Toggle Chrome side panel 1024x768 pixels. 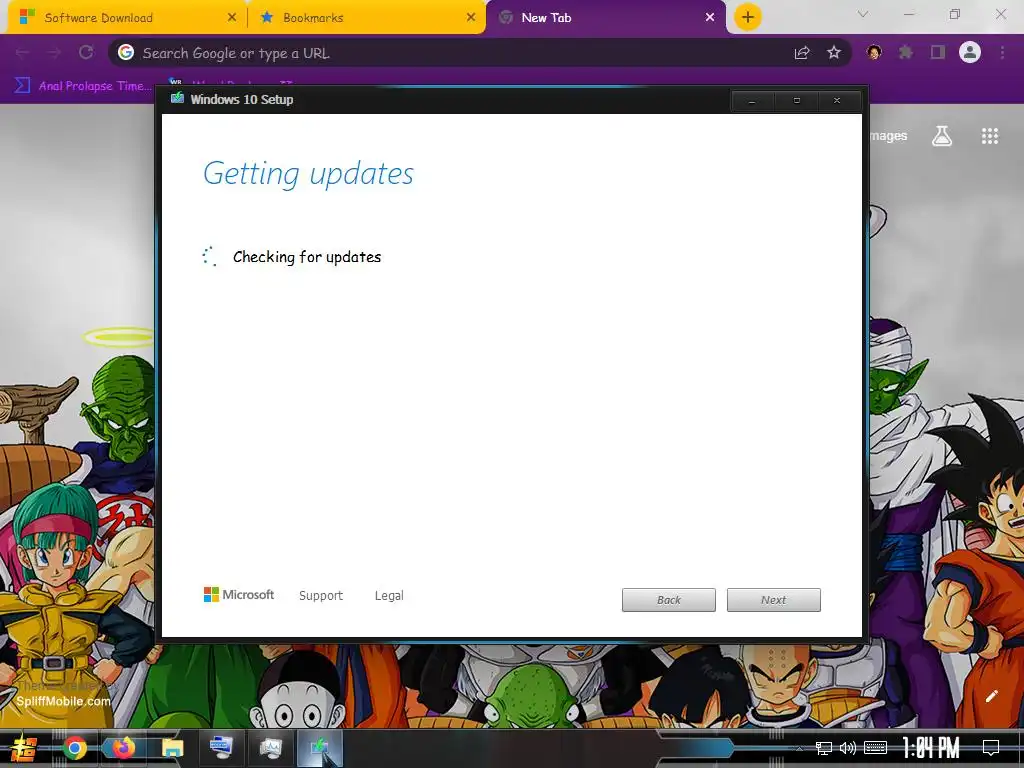pos(938,52)
